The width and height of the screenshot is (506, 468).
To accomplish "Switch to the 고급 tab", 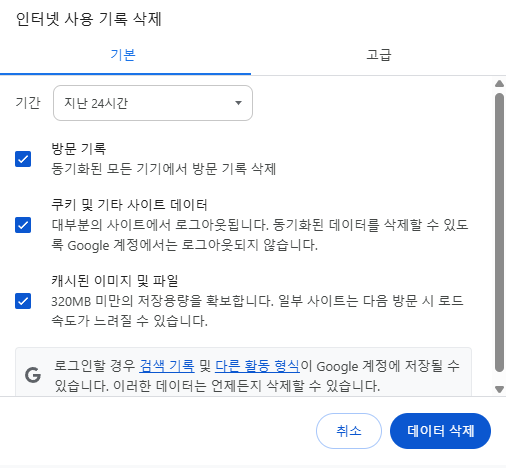I will point(378,55).
